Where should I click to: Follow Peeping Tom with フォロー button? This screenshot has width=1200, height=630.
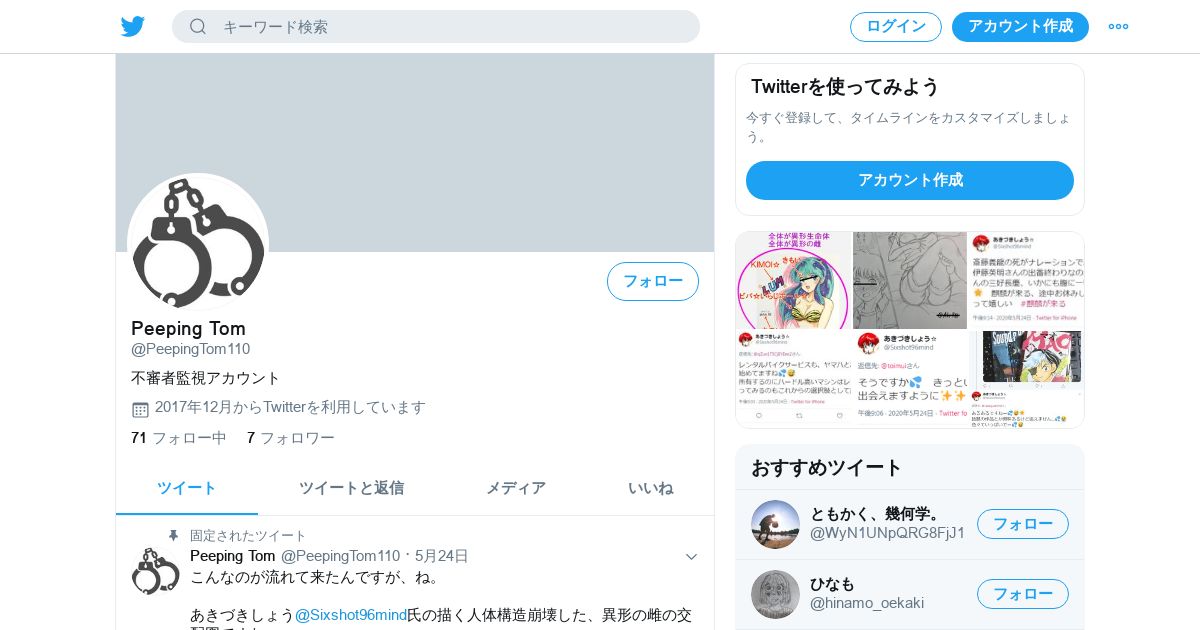tap(653, 281)
